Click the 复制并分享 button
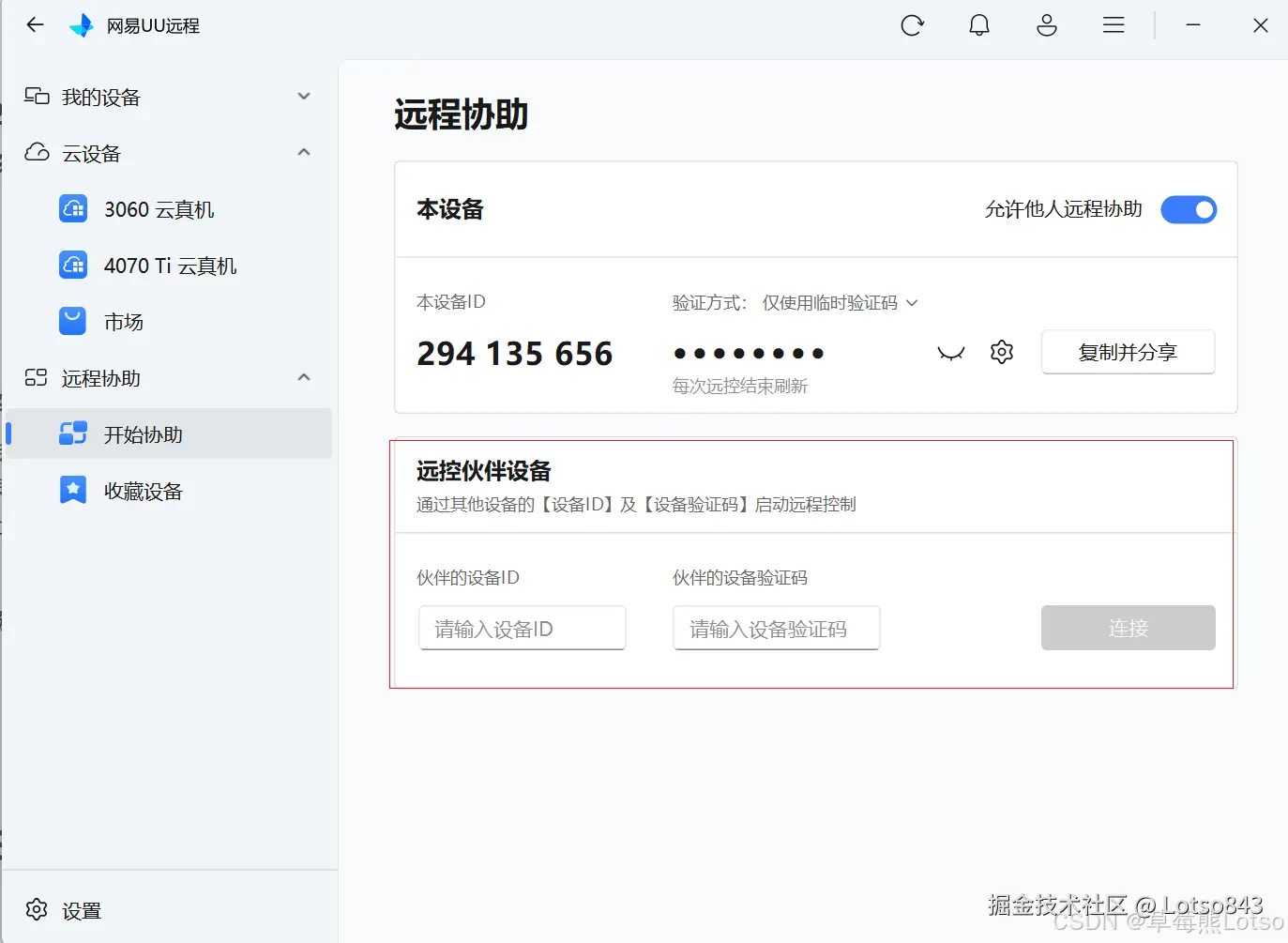 [x=1128, y=352]
